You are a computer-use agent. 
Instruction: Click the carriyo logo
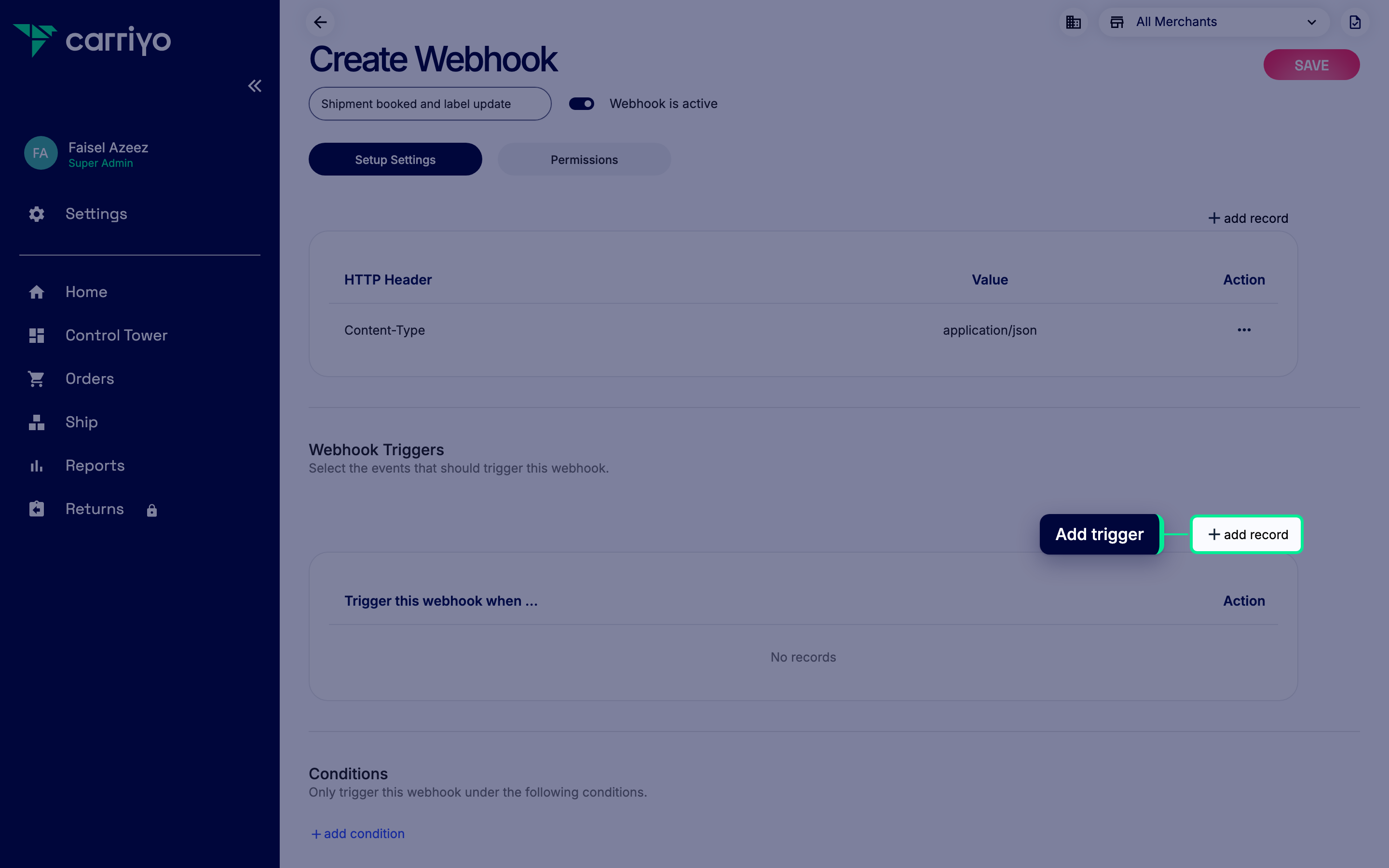pyautogui.click(x=92, y=40)
